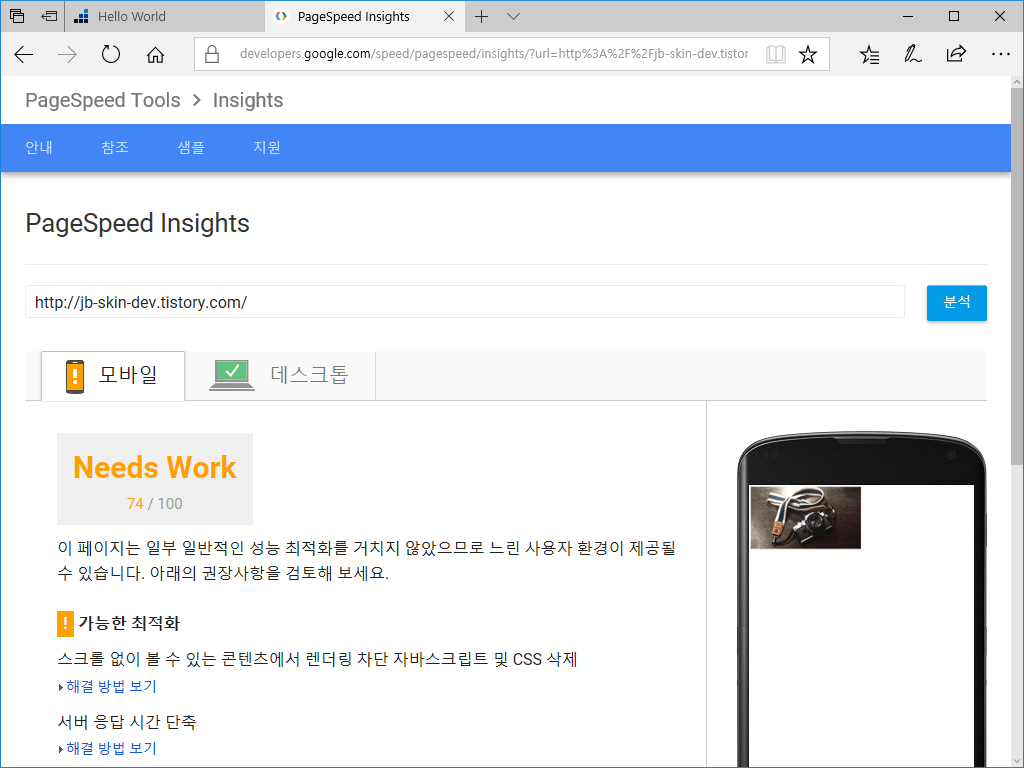Reload the page with refresh icon
The width and height of the screenshot is (1024, 768).
111,54
